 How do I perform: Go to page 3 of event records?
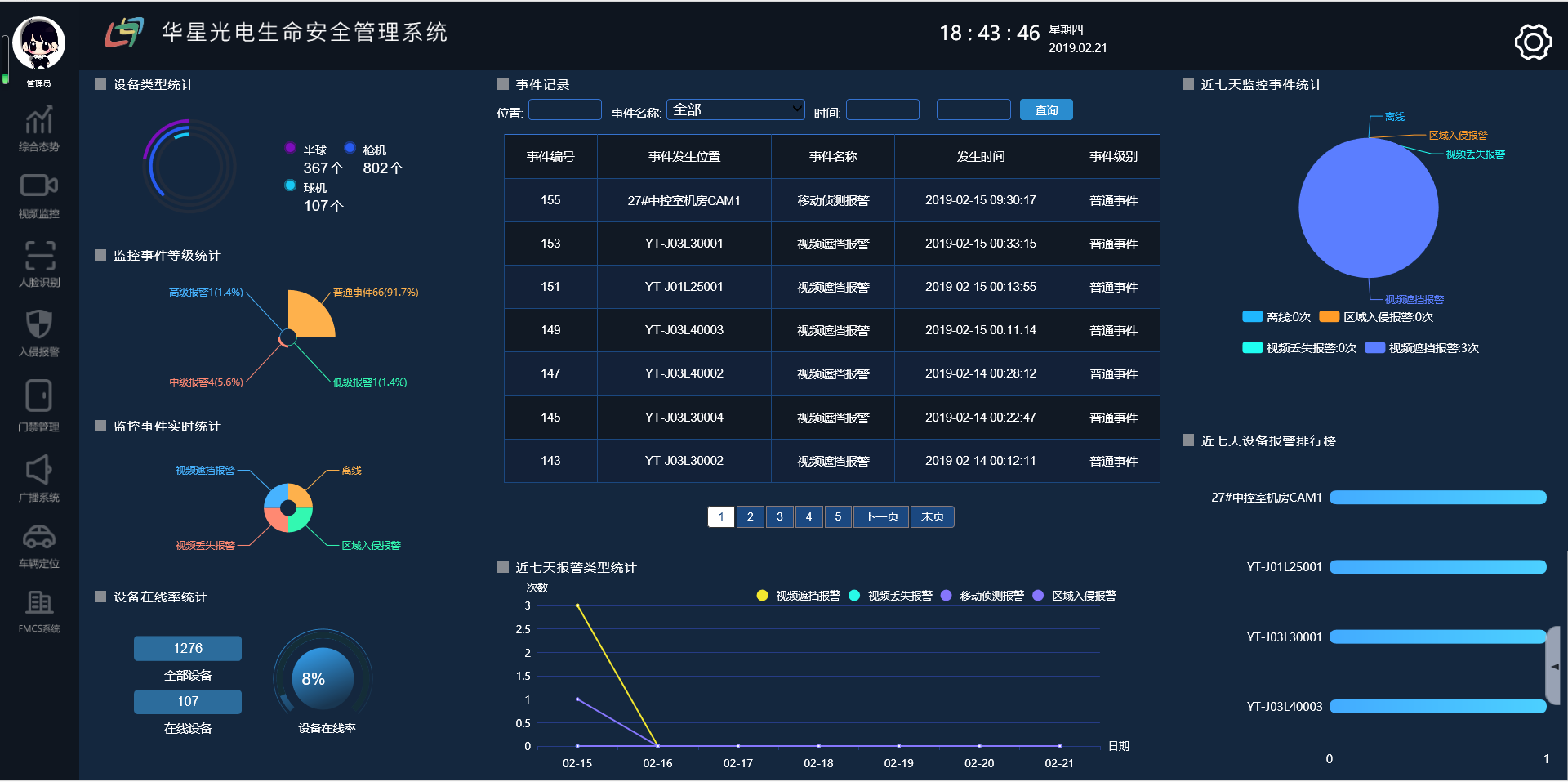pos(780,516)
